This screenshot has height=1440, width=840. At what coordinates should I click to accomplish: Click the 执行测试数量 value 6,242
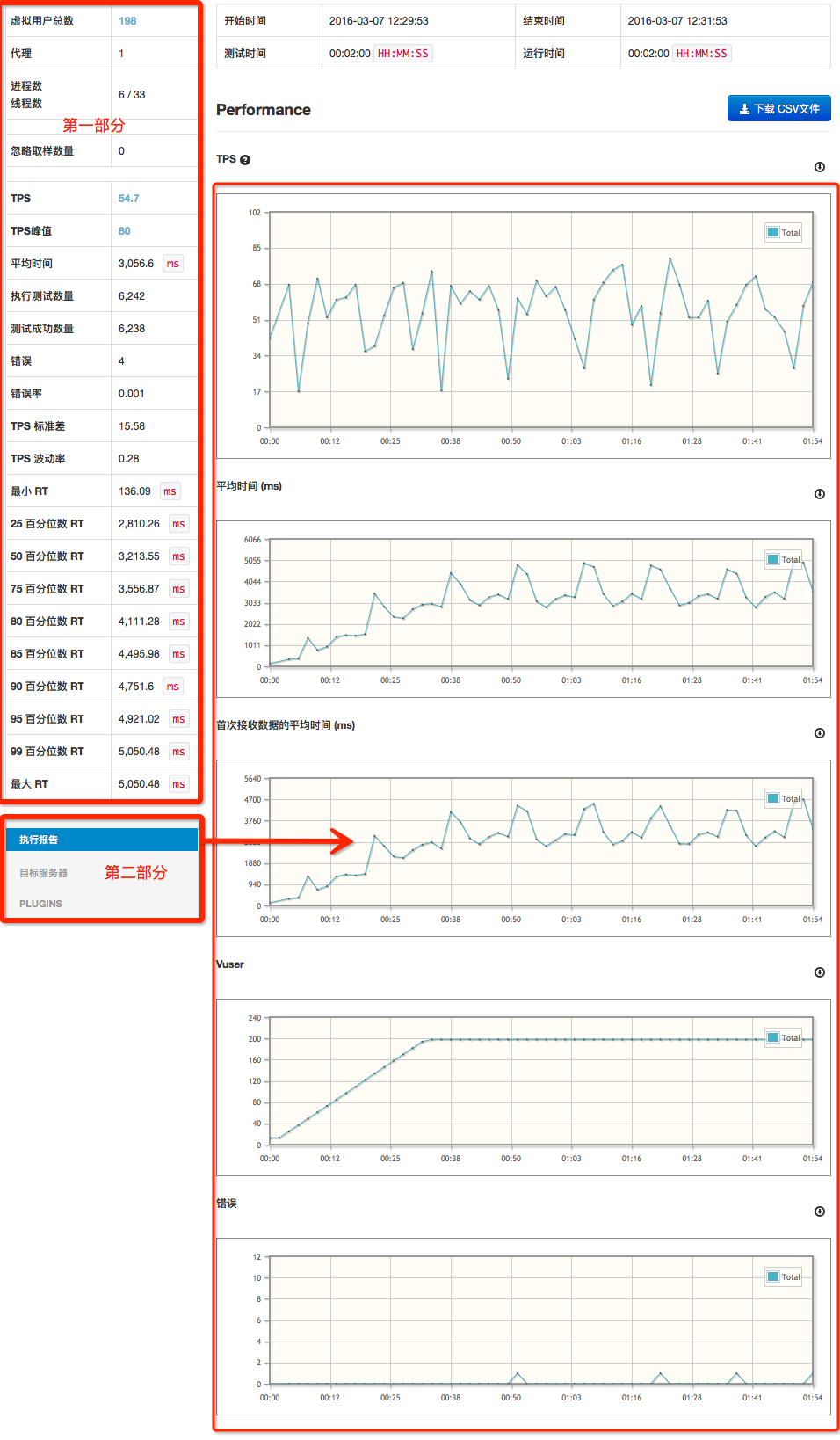click(x=132, y=296)
